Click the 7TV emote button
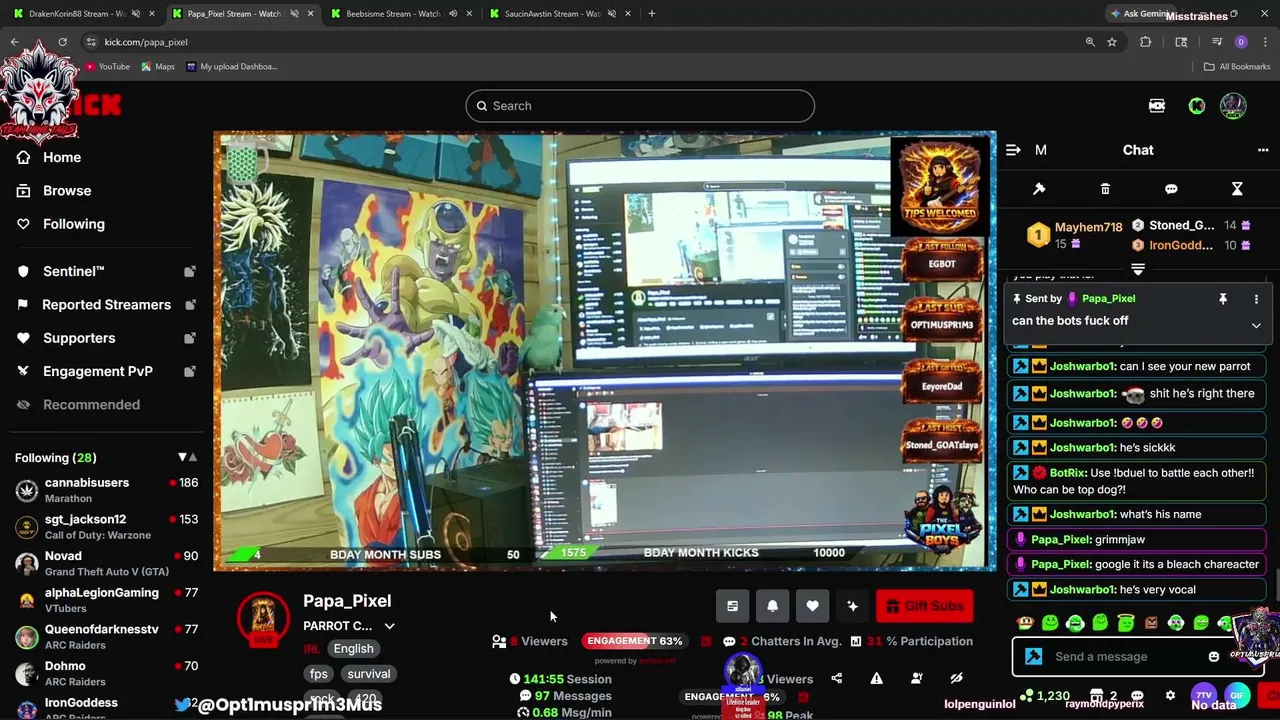 pyautogui.click(x=1203, y=695)
